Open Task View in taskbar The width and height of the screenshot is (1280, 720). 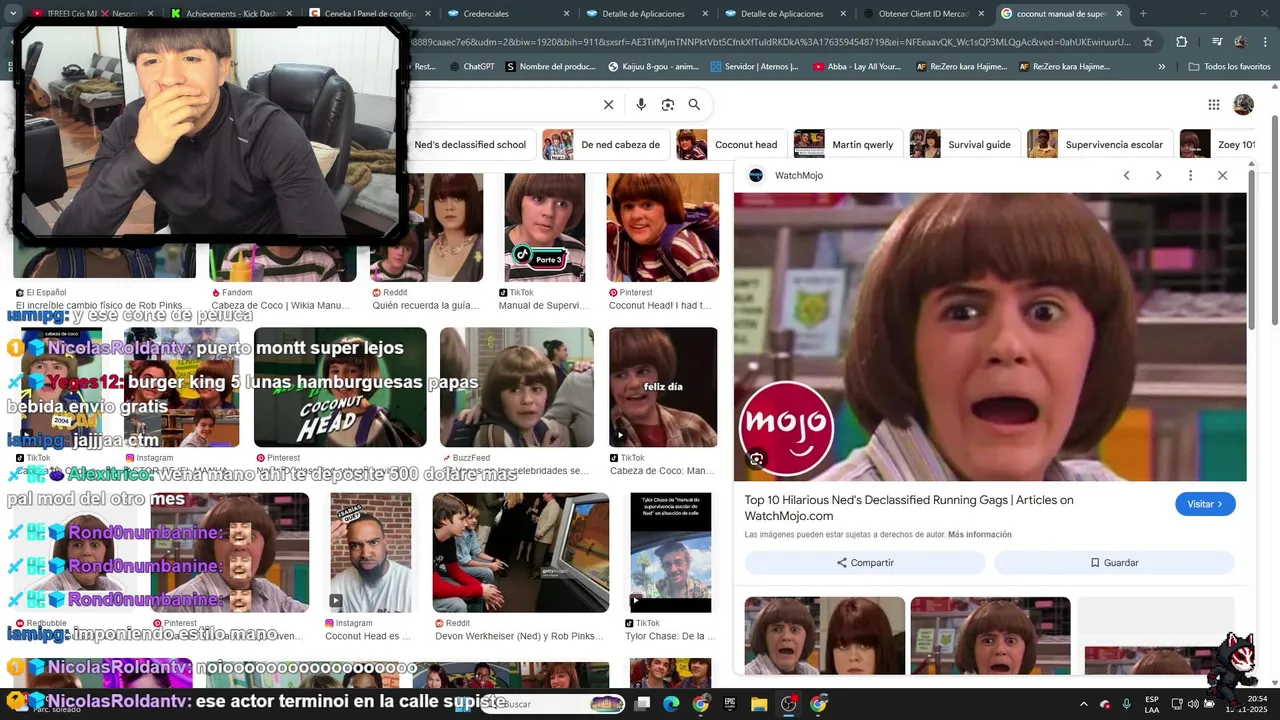pos(642,704)
